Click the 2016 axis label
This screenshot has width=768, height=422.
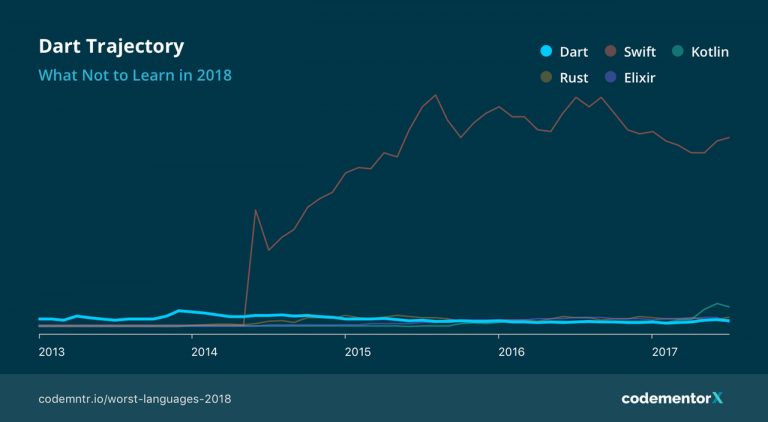pos(511,352)
